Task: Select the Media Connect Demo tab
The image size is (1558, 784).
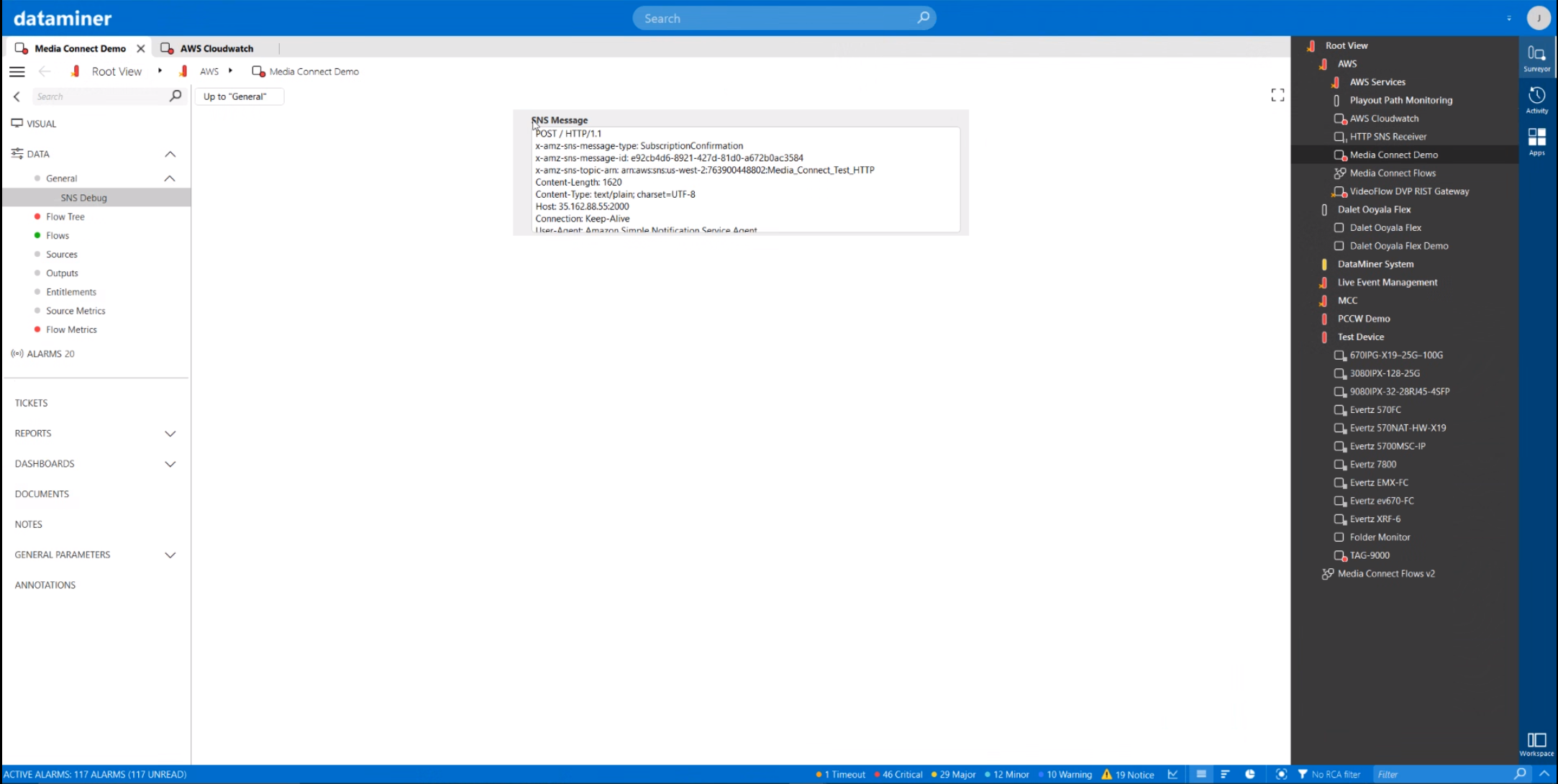Action: click(x=80, y=48)
